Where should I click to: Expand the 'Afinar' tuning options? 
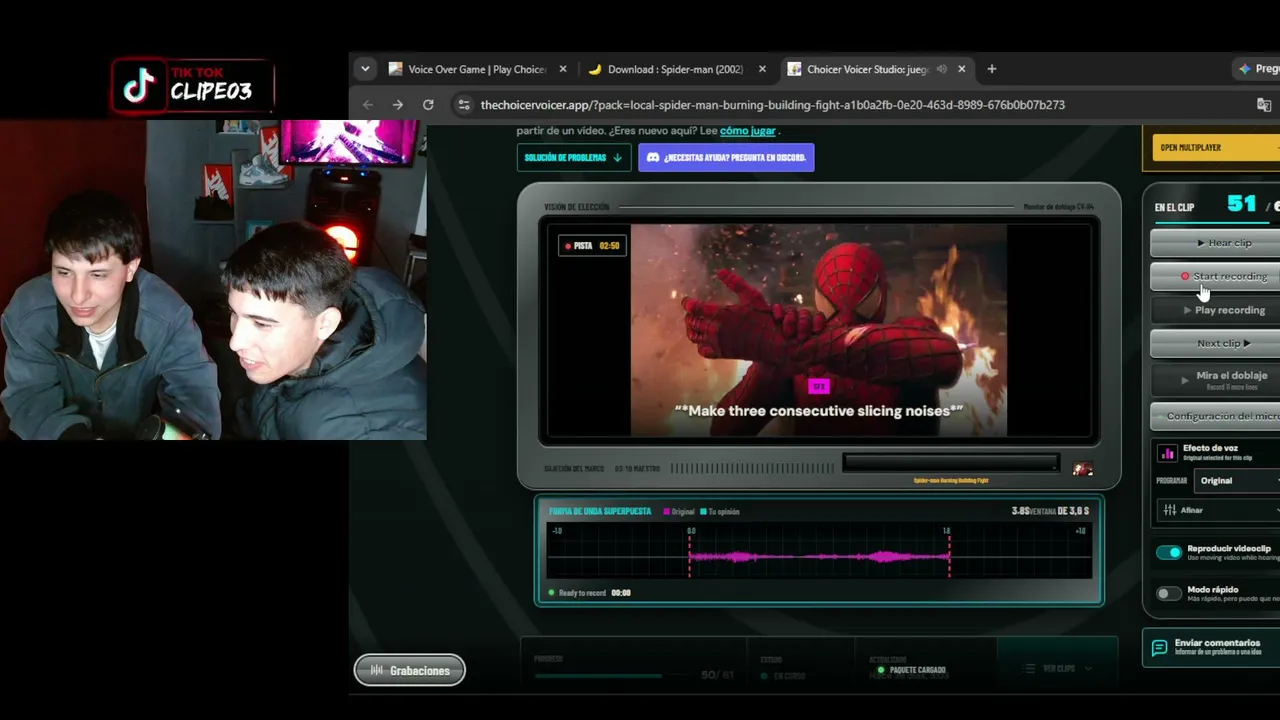tap(1219, 510)
